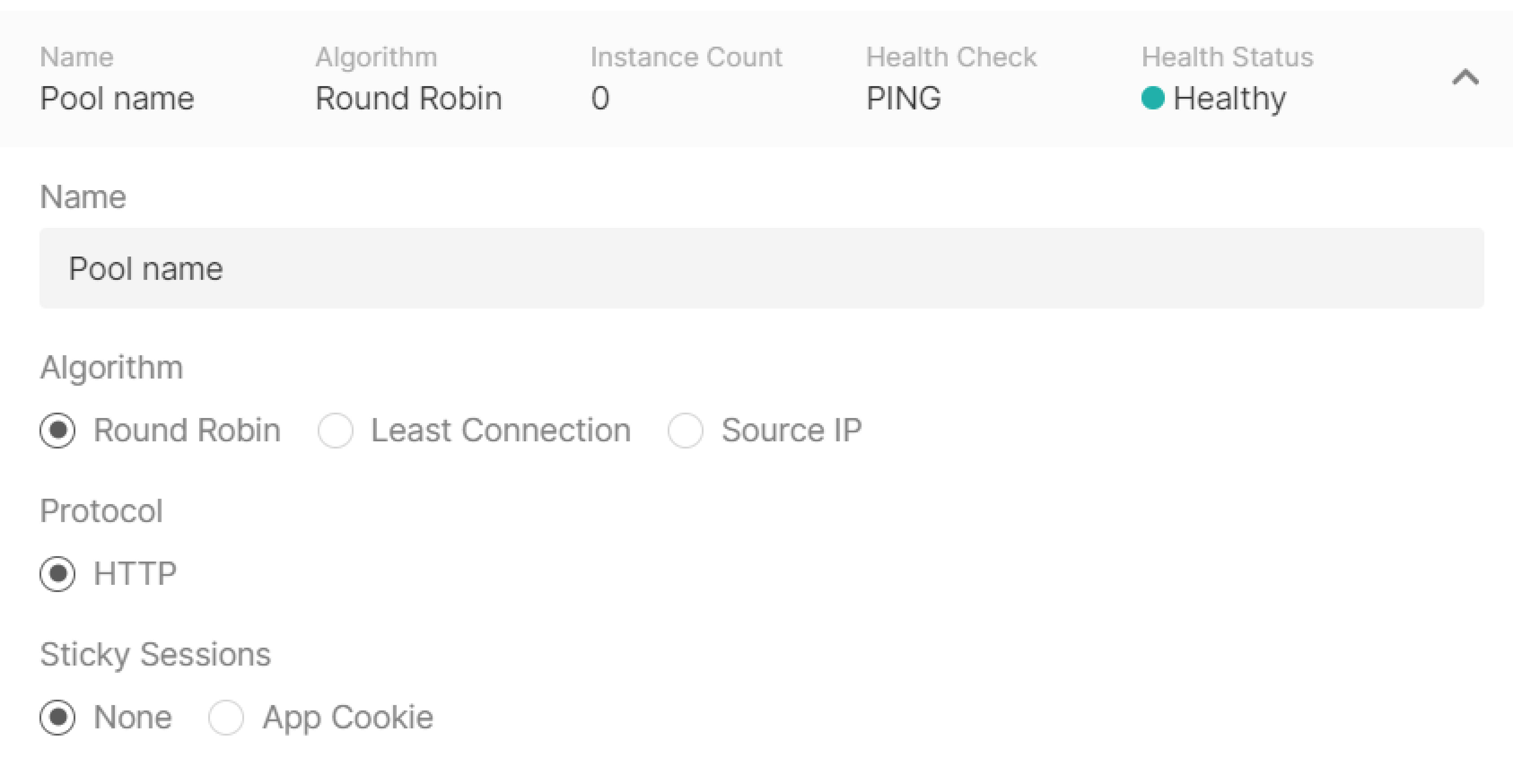Image resolution: width=1513 pixels, height=784 pixels.
Task: Click the App Cookie label text
Action: point(348,718)
